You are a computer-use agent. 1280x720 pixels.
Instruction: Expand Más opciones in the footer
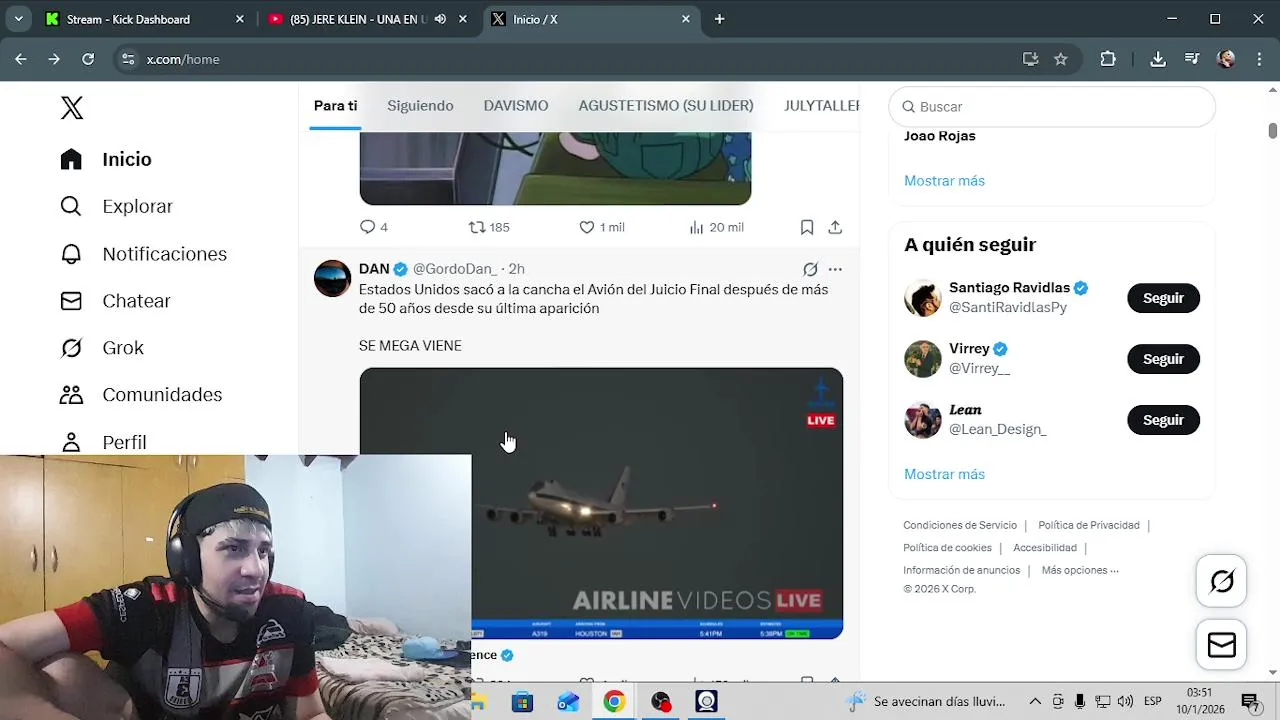(x=1080, y=570)
